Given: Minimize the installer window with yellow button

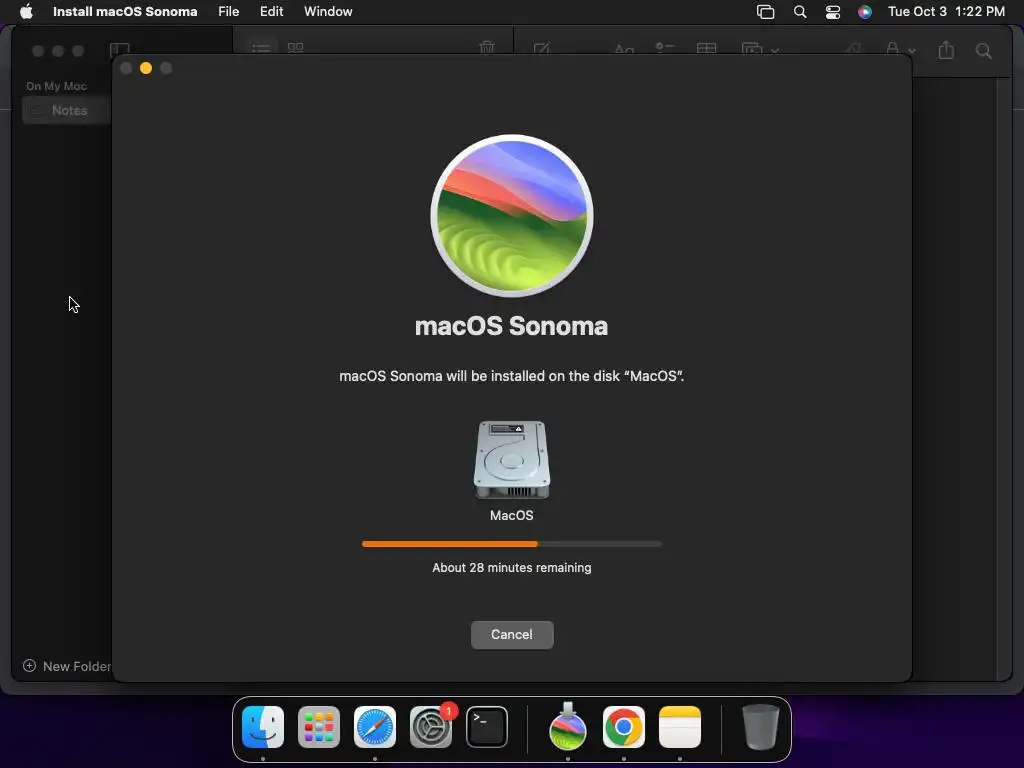Looking at the screenshot, I should pyautogui.click(x=146, y=68).
